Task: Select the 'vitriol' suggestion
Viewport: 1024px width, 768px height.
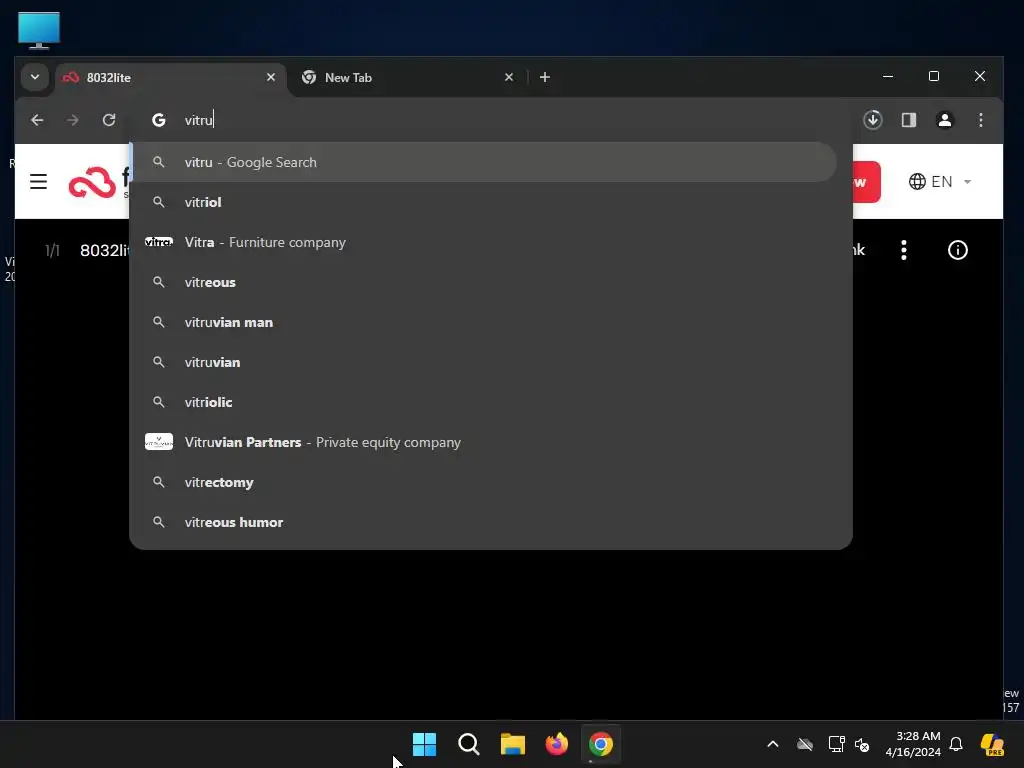Action: (x=483, y=202)
